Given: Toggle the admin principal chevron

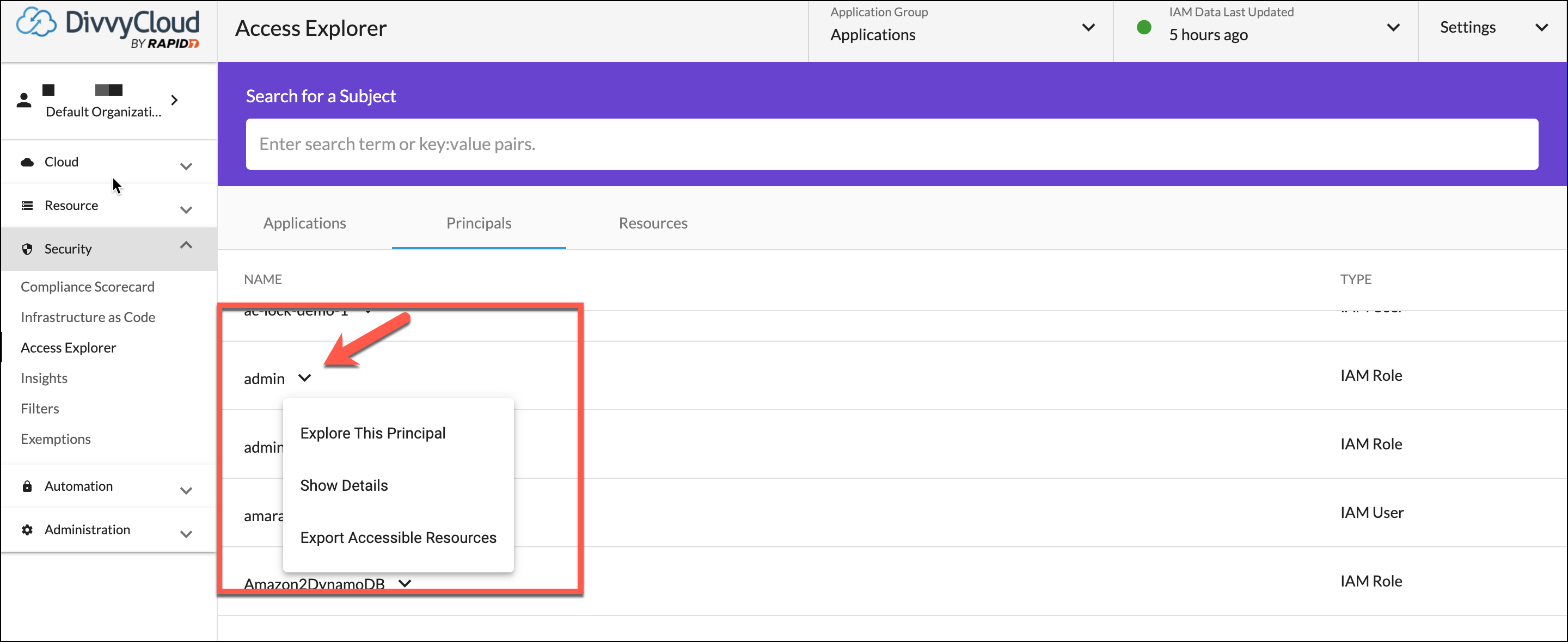Looking at the screenshot, I should [304, 379].
